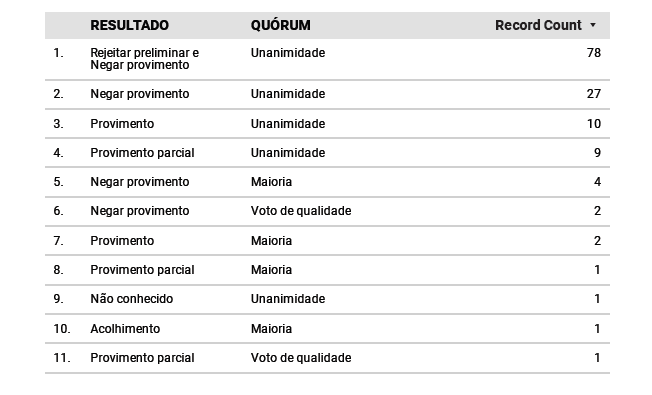Click Provimento in row 3
This screenshot has height=395, width=652.
pyautogui.click(x=122, y=124)
